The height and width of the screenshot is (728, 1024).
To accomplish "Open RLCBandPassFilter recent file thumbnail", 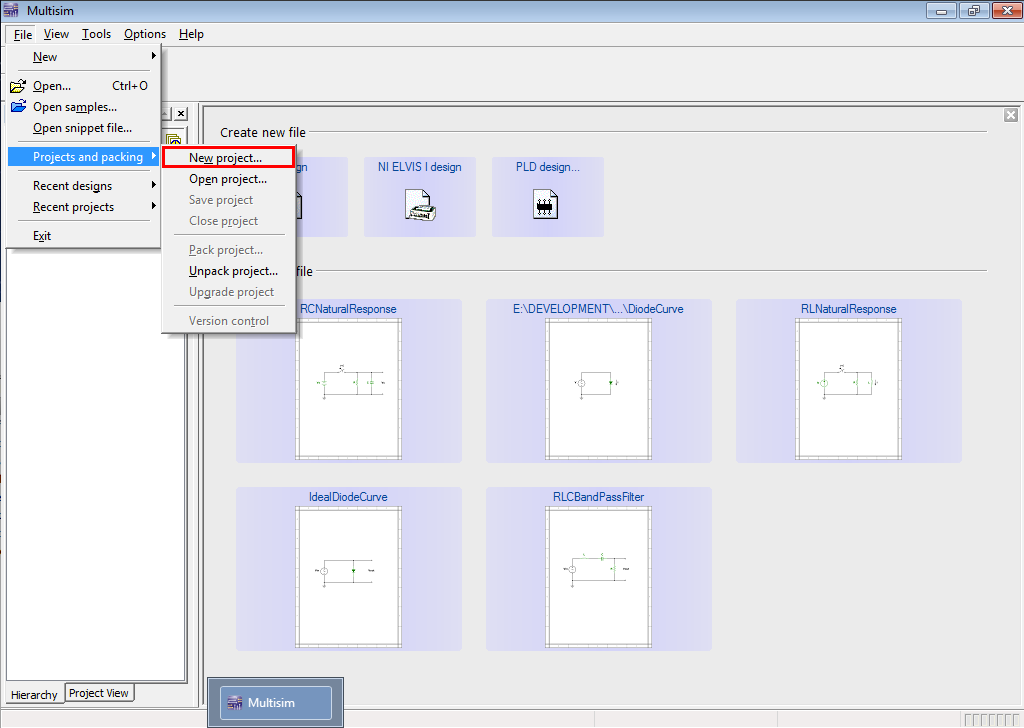I will click(599, 577).
